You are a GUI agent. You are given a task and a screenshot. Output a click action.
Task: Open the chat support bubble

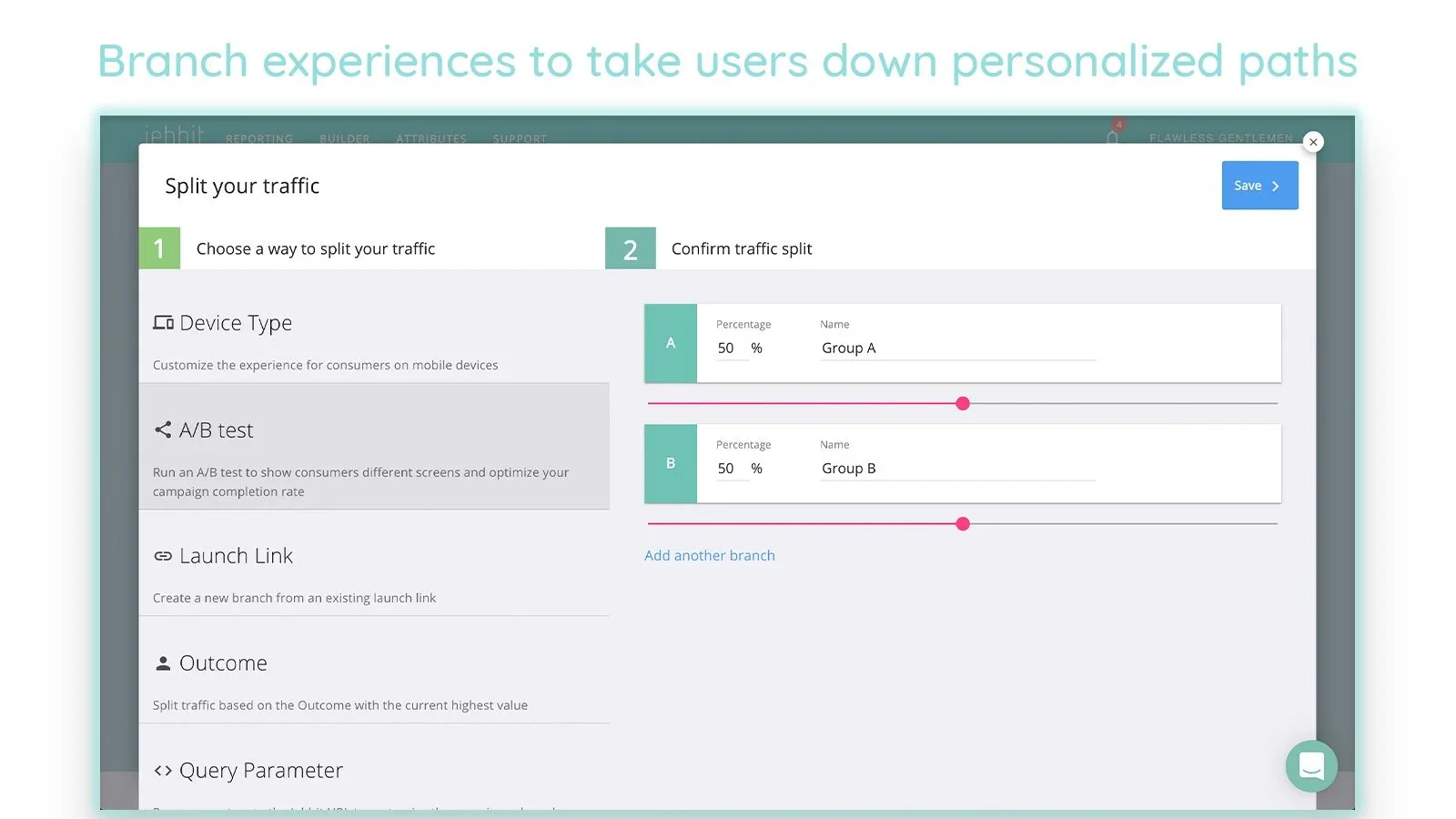point(1311,766)
